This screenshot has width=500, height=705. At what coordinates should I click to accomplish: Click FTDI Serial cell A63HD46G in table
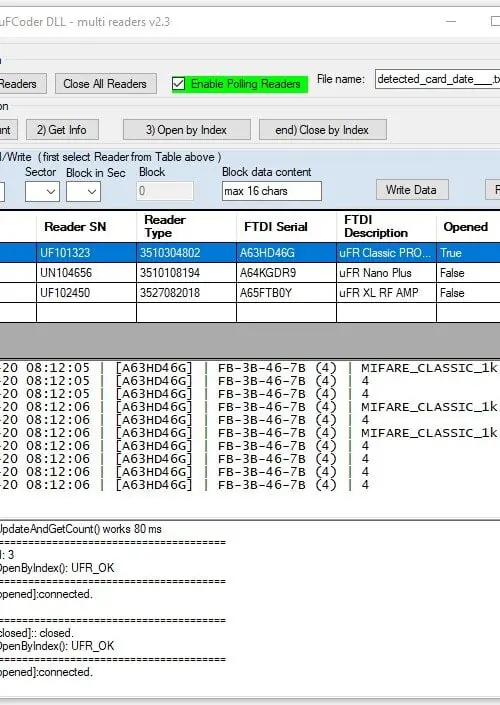tap(286, 253)
